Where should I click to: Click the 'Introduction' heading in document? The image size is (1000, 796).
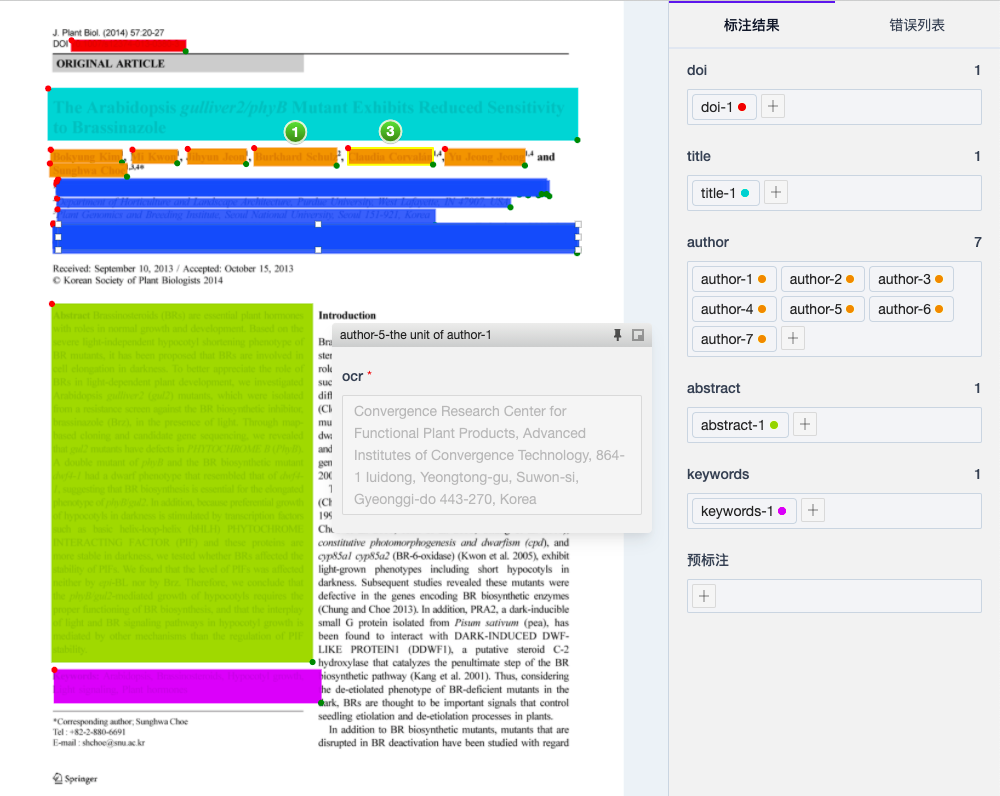(347, 315)
